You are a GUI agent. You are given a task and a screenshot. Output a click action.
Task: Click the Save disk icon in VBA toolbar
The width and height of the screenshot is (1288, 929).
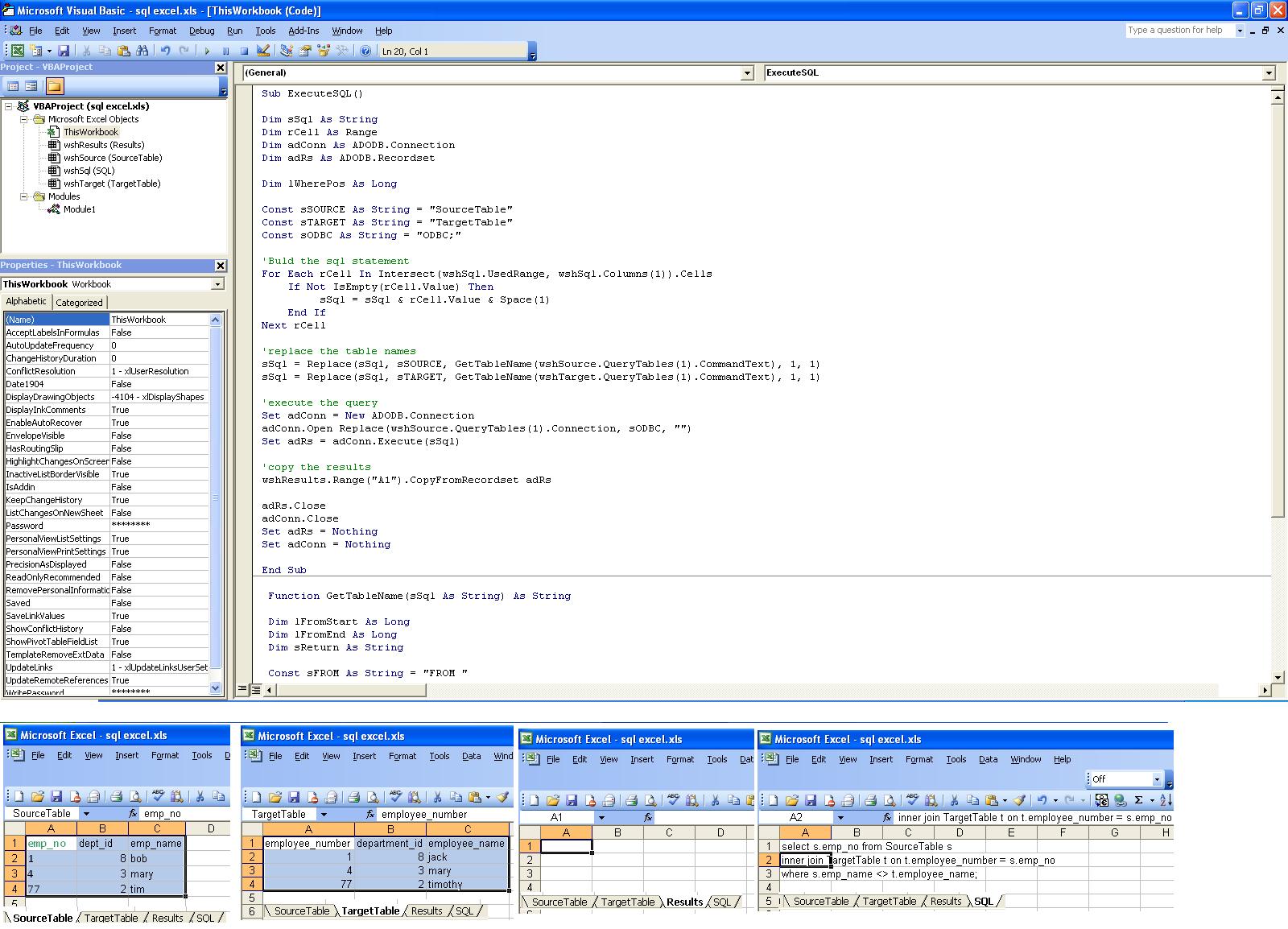pyautogui.click(x=64, y=51)
